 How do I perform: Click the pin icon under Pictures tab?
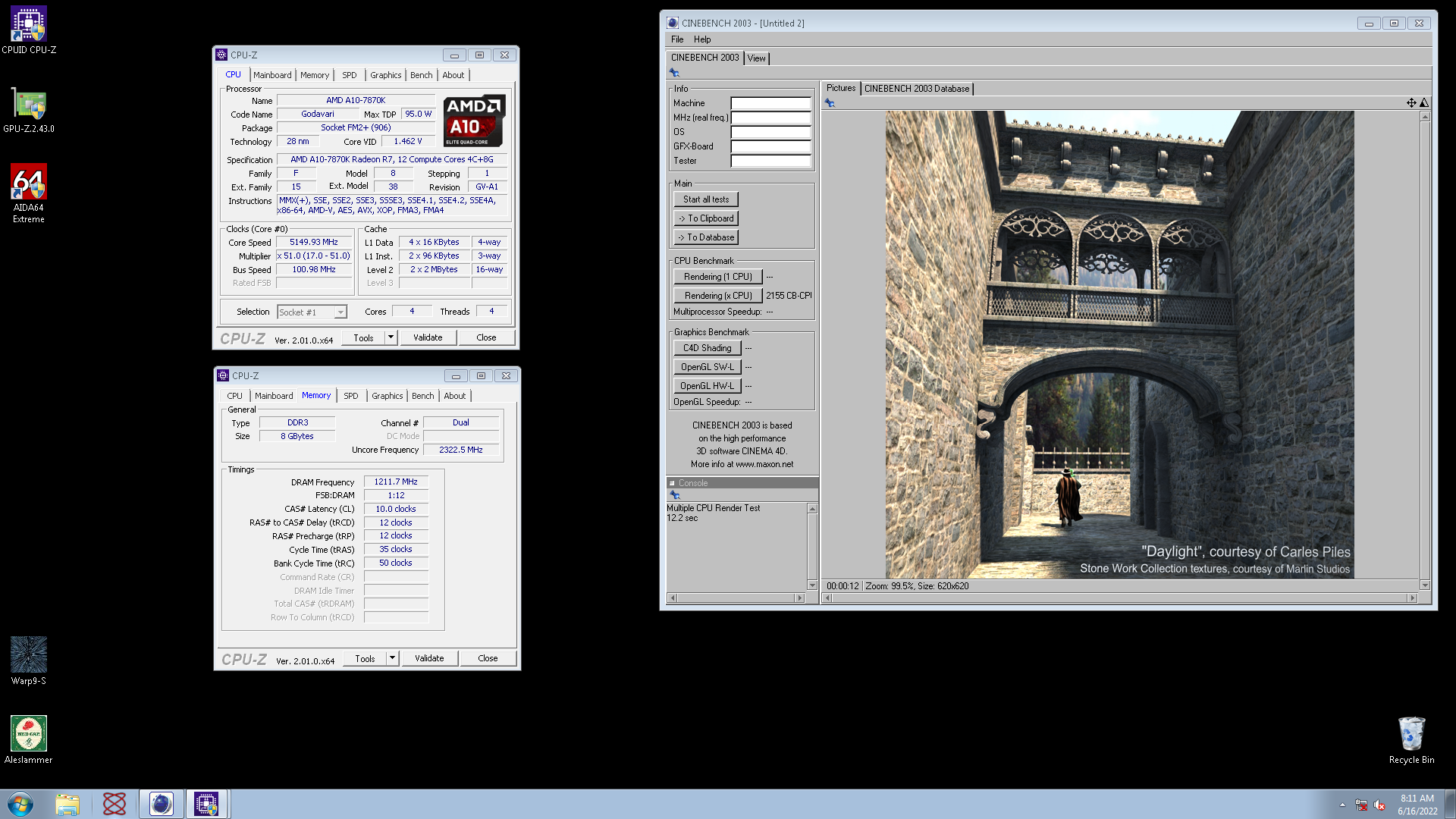pyautogui.click(x=830, y=103)
